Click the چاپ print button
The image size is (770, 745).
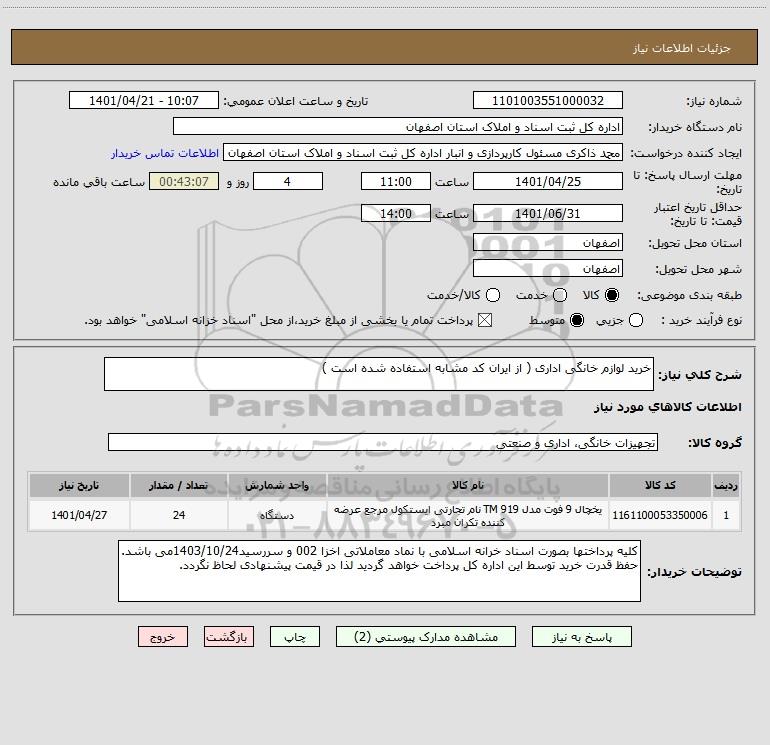click(295, 637)
